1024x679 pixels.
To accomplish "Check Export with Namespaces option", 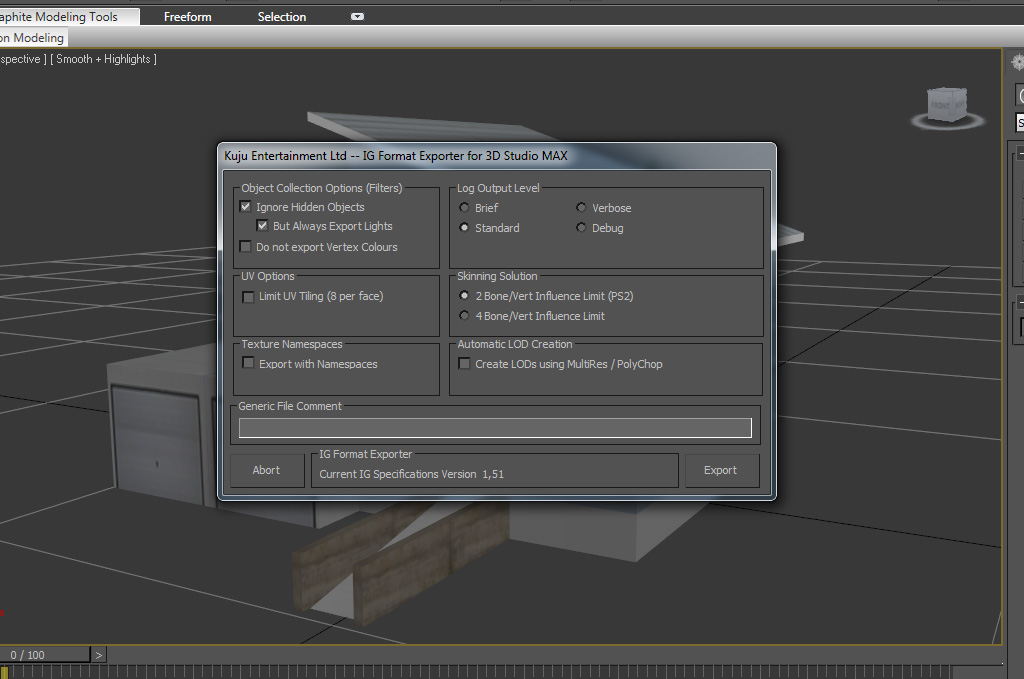I will click(x=249, y=364).
